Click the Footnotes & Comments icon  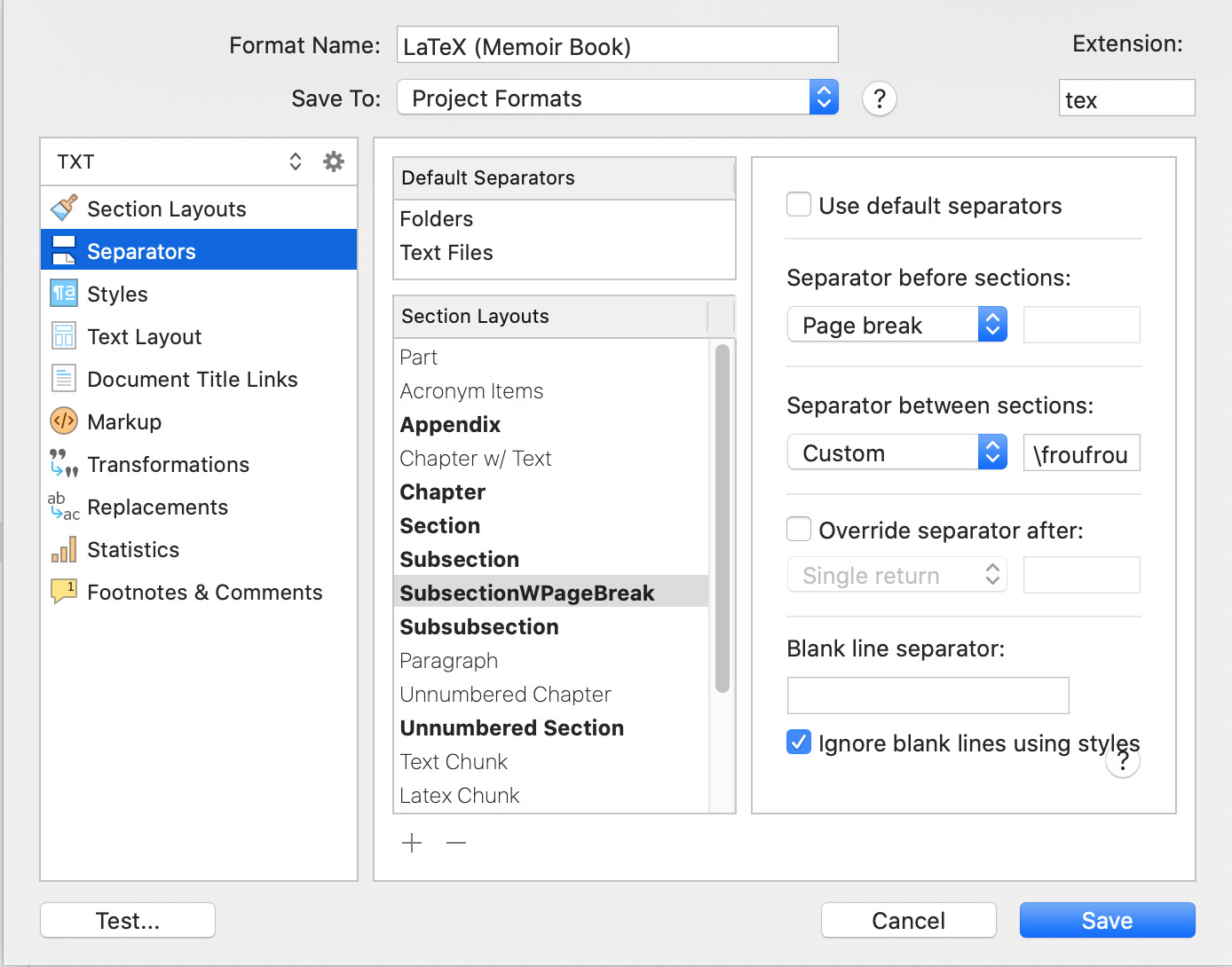(x=64, y=592)
